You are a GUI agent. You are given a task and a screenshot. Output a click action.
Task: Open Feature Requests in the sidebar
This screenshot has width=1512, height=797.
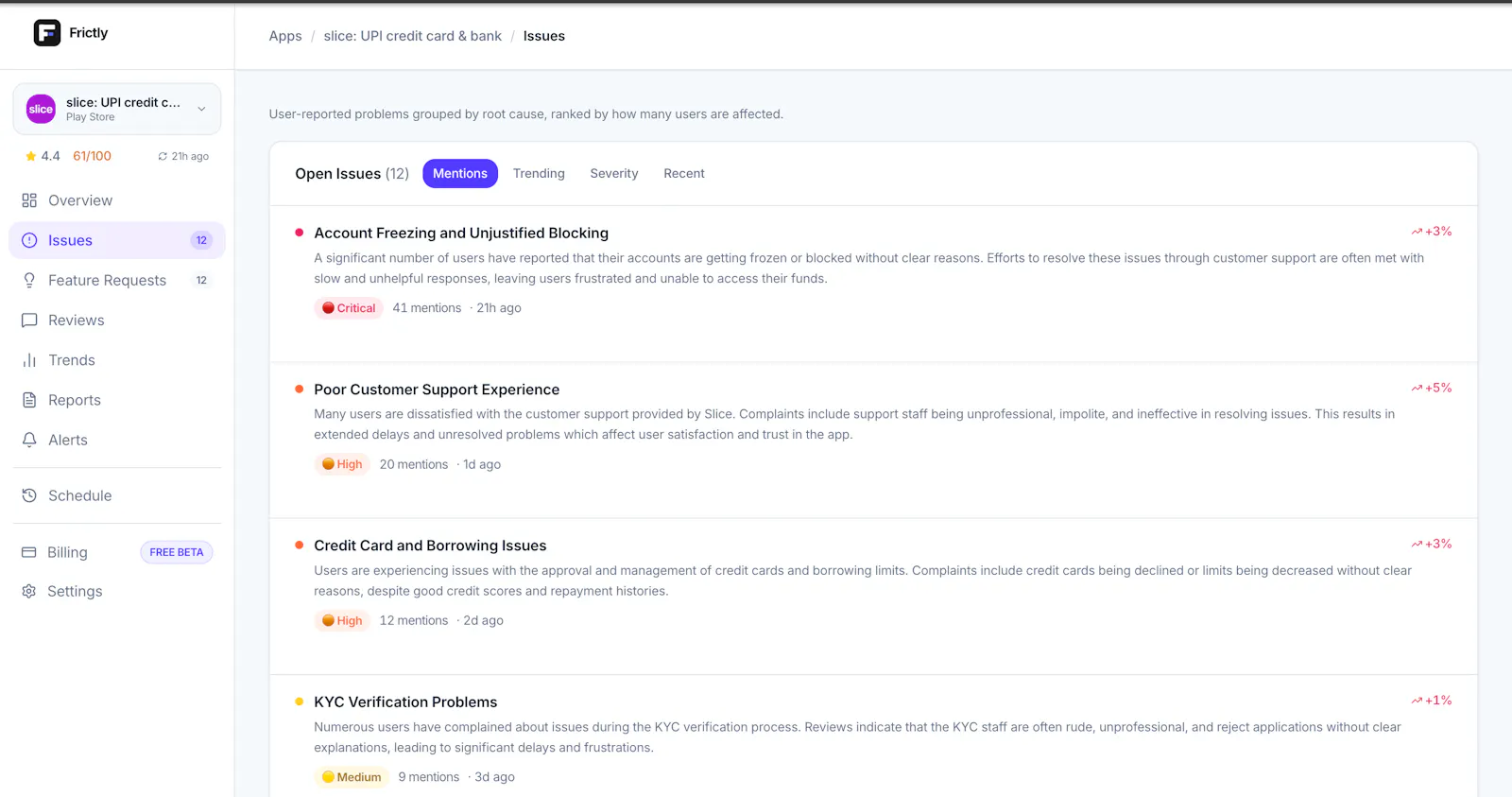pos(117,280)
